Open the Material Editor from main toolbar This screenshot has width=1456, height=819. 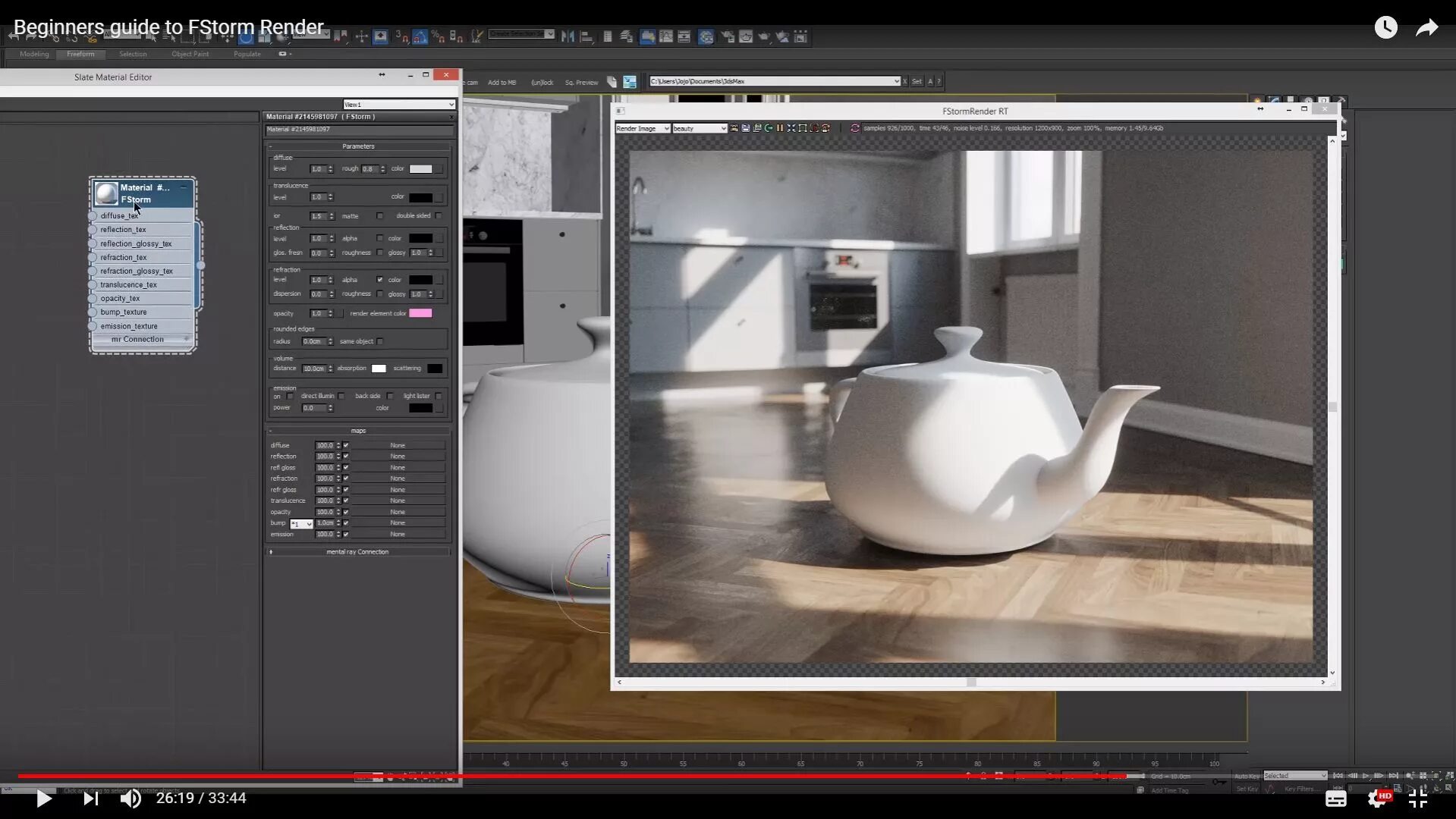(x=706, y=36)
